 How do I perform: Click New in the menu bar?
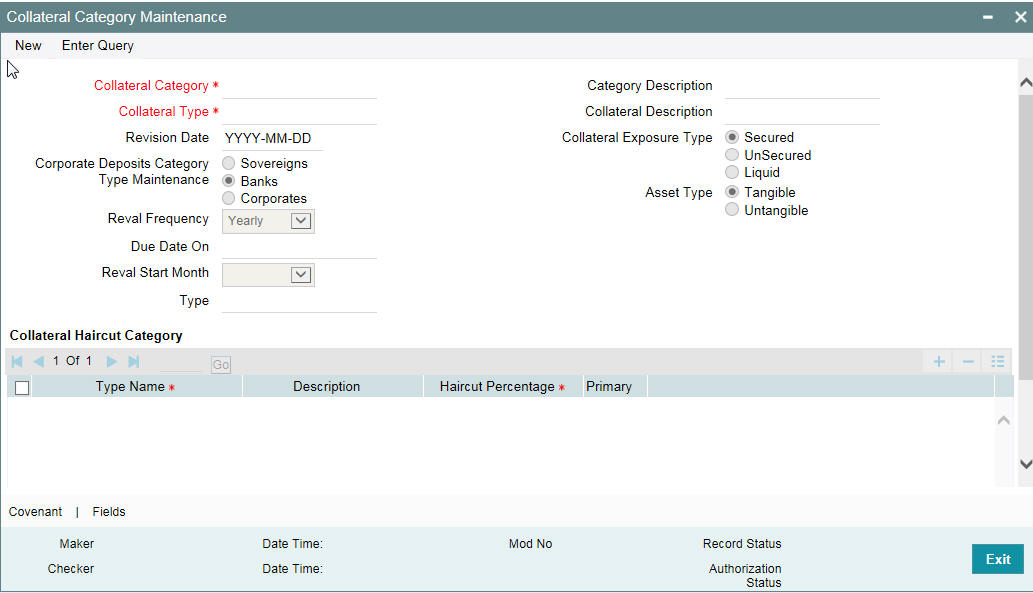pyautogui.click(x=28, y=45)
